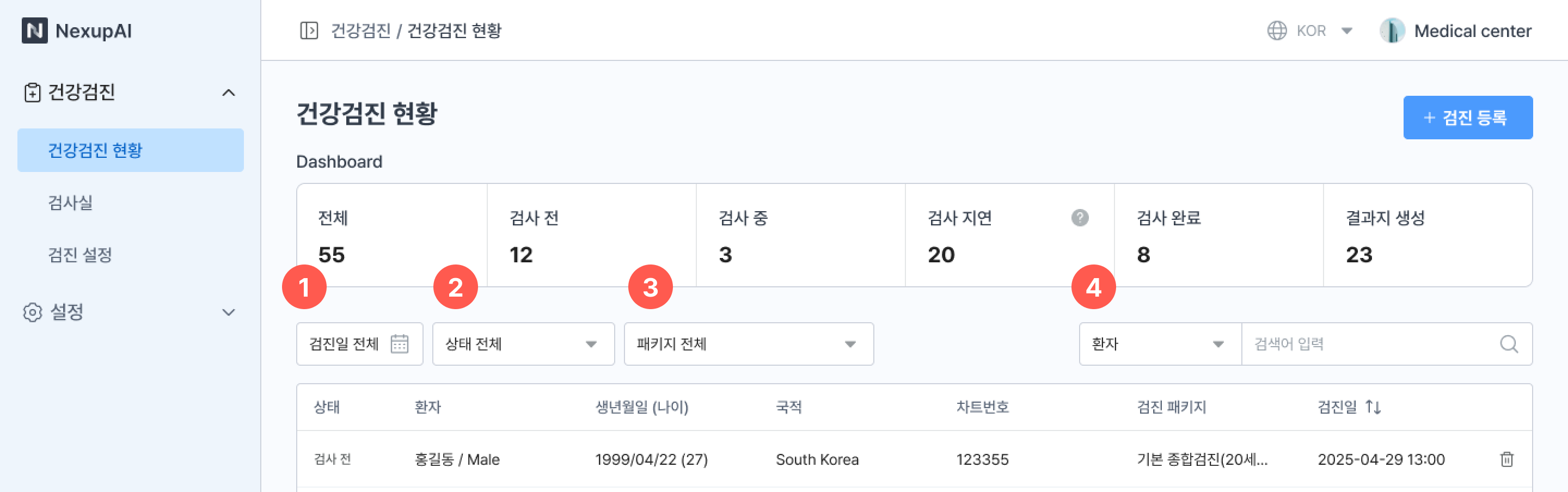Viewport: 1568px width, 492px height.
Task: Click the globe language icon
Action: point(1276,30)
